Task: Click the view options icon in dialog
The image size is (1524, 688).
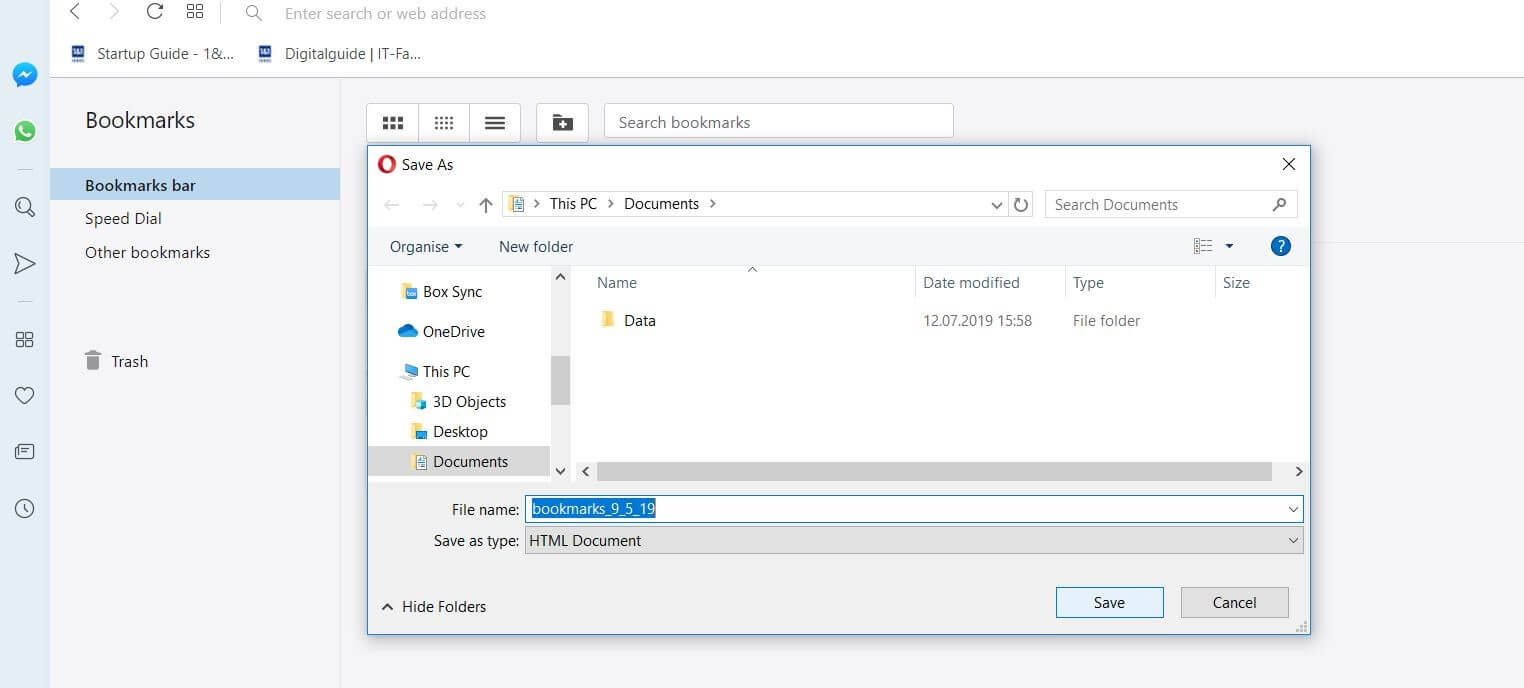Action: pos(1203,246)
